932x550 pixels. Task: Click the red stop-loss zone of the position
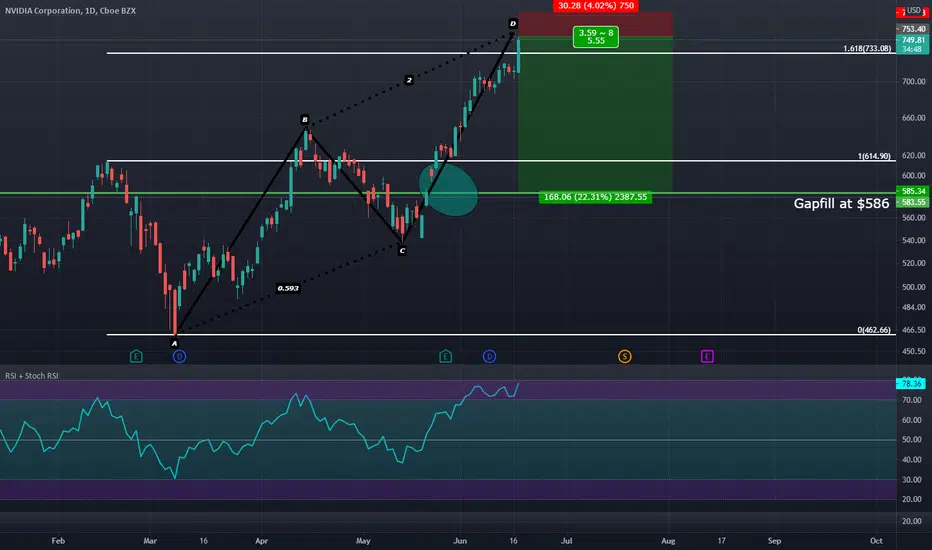click(595, 24)
